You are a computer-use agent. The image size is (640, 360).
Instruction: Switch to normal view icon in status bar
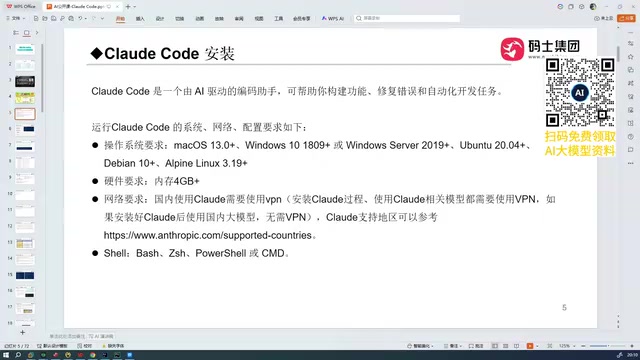tap(495, 346)
